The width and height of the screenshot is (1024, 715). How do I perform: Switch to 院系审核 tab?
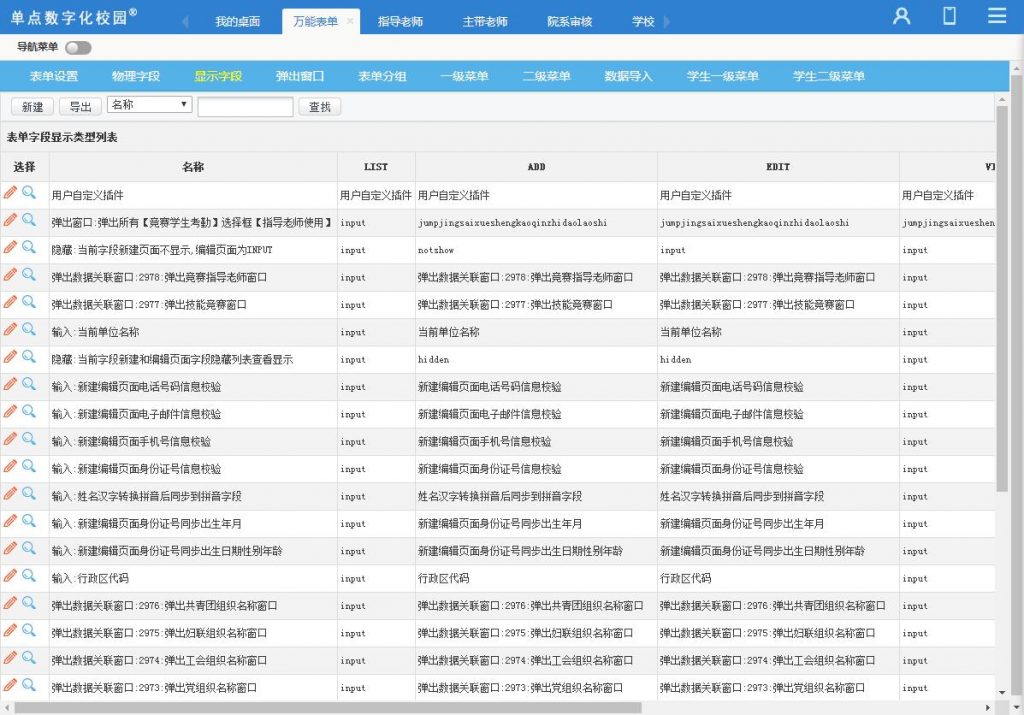(x=569, y=22)
